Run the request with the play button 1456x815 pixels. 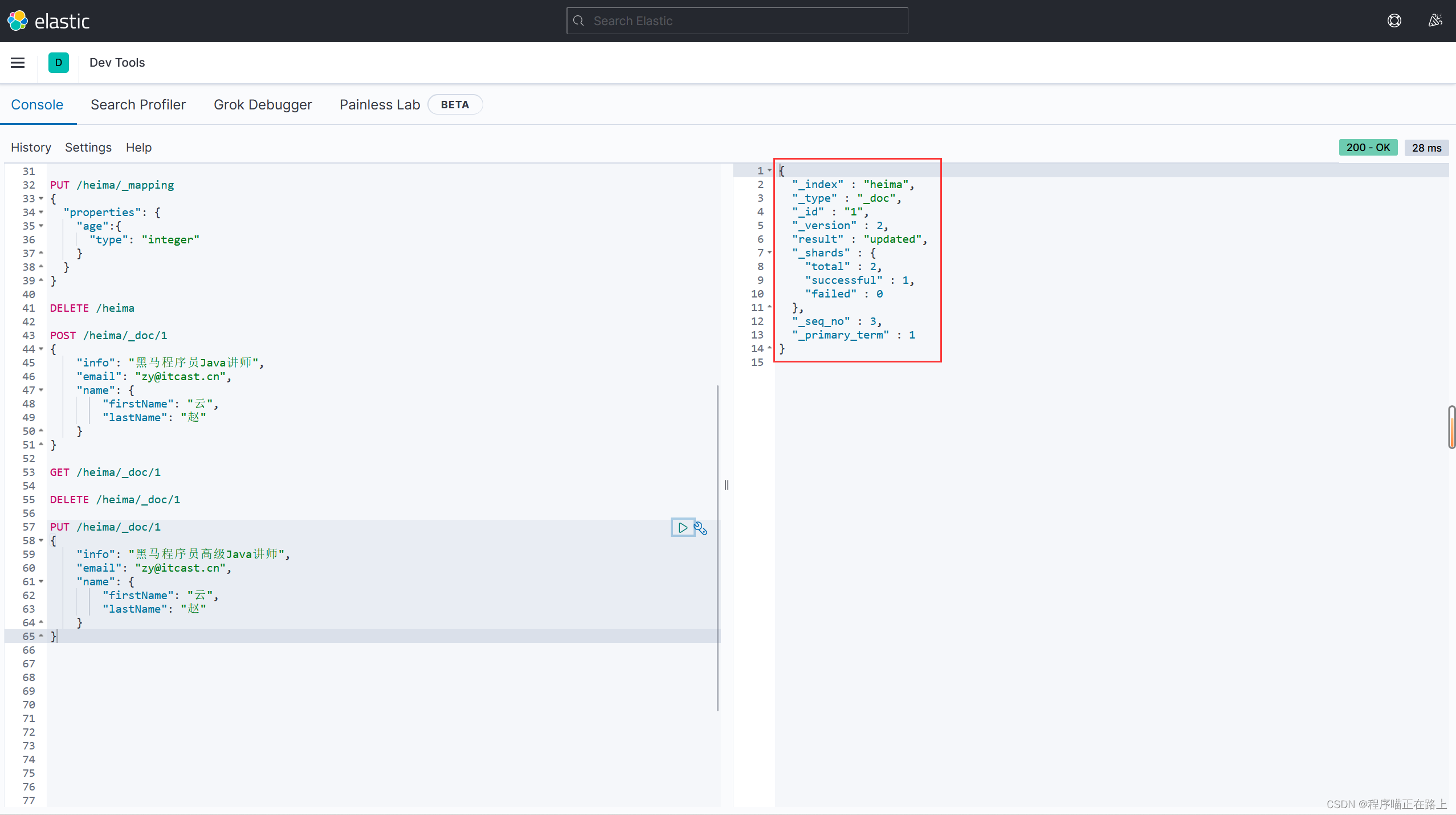coord(682,528)
